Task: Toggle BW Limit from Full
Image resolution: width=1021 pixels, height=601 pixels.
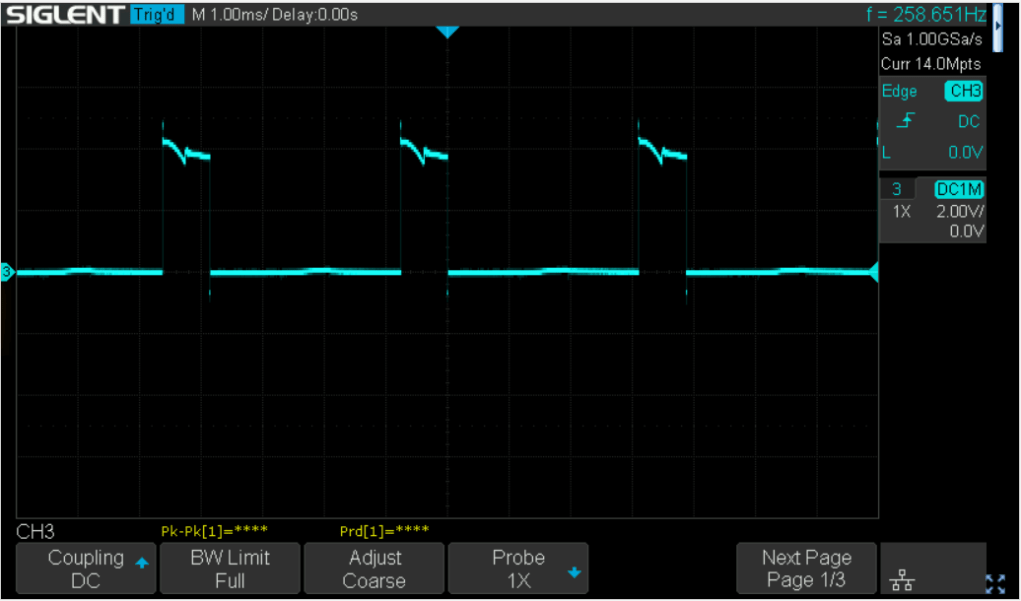Action: click(229, 567)
